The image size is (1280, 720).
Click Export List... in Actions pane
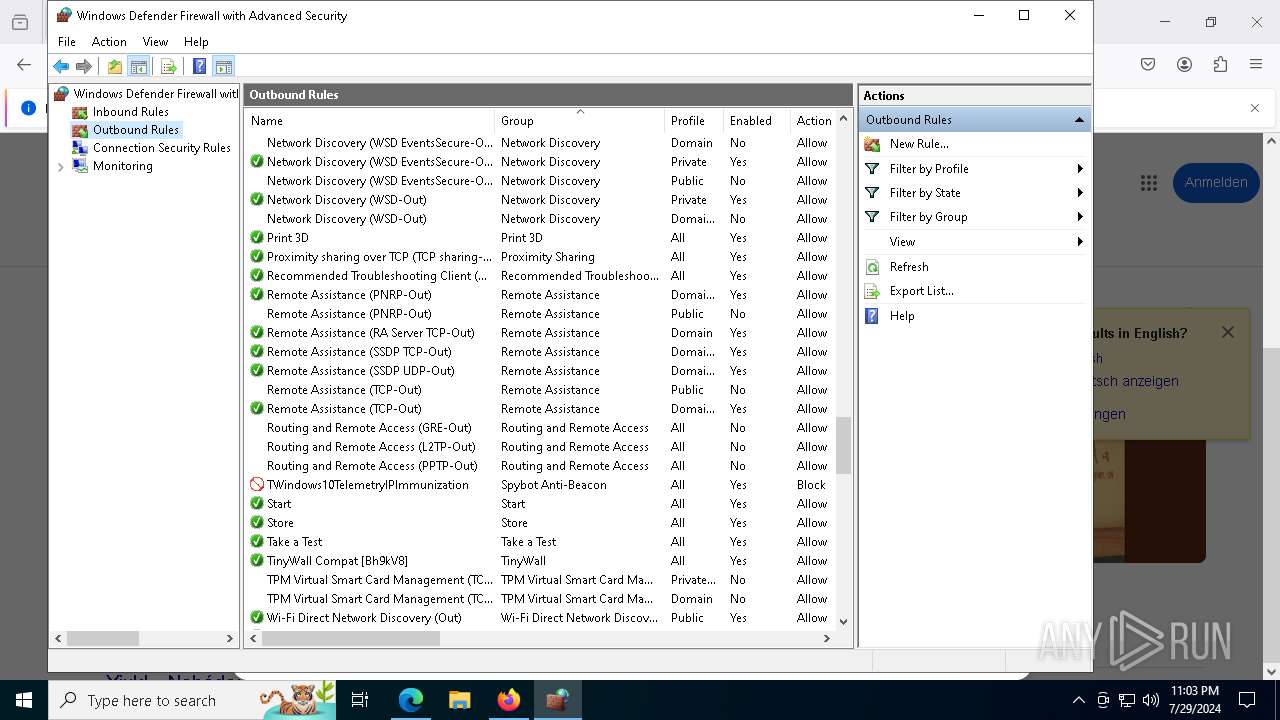point(922,291)
